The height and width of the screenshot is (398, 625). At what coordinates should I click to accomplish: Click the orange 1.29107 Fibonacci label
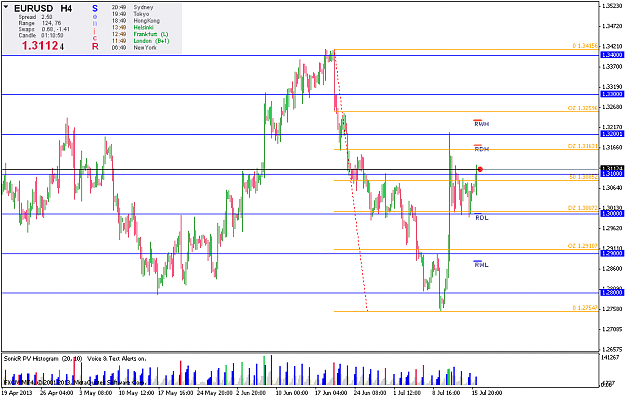coord(583,246)
